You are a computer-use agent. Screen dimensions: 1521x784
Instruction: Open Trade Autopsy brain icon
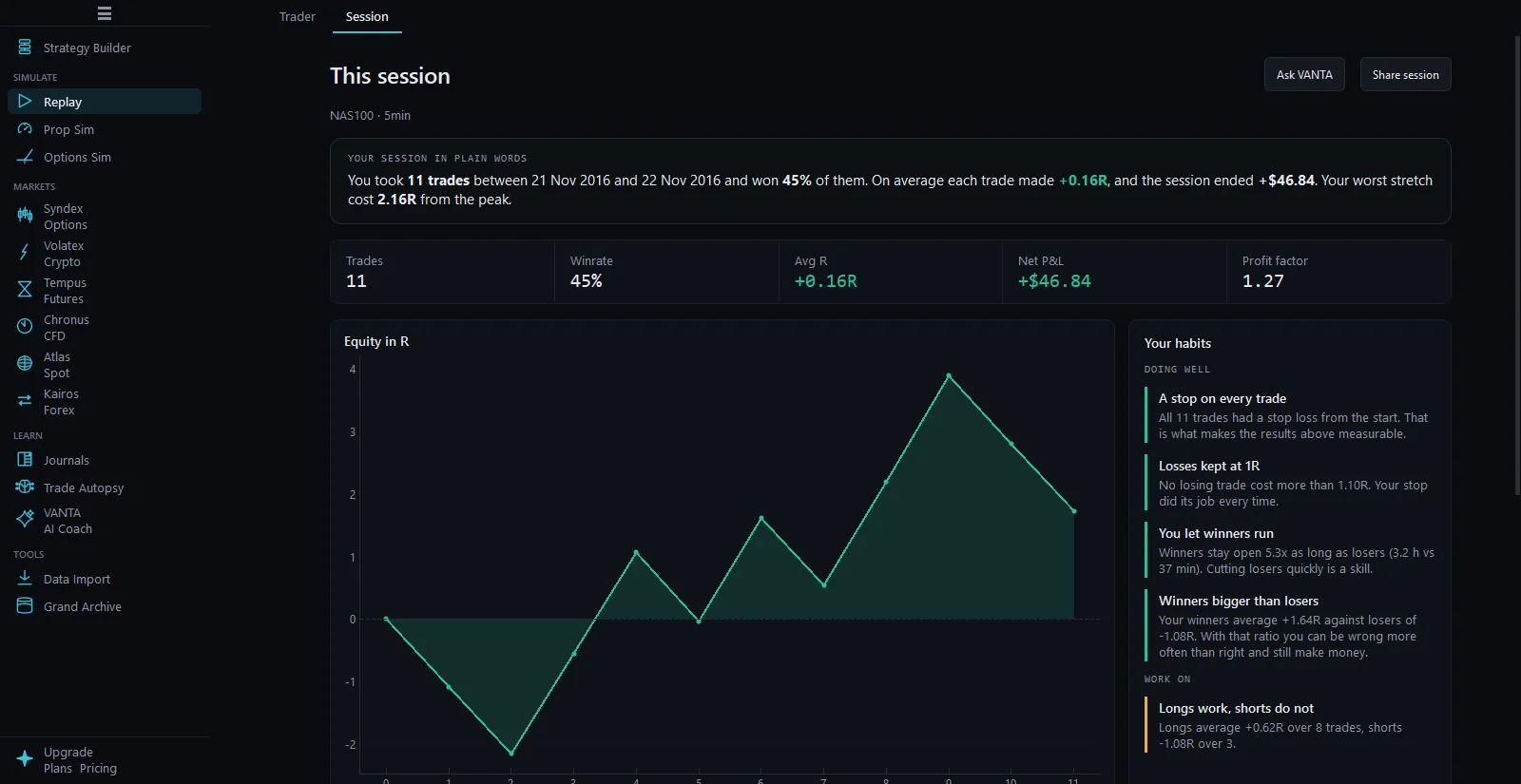(x=25, y=487)
